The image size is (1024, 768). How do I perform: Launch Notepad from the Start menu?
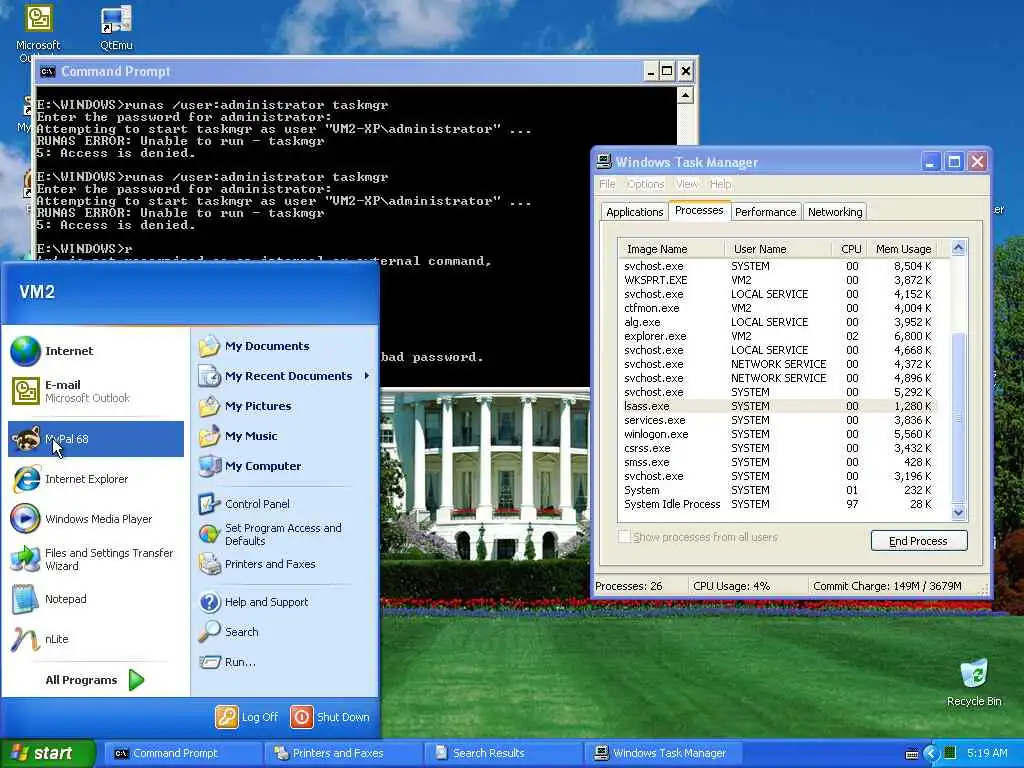(95, 599)
